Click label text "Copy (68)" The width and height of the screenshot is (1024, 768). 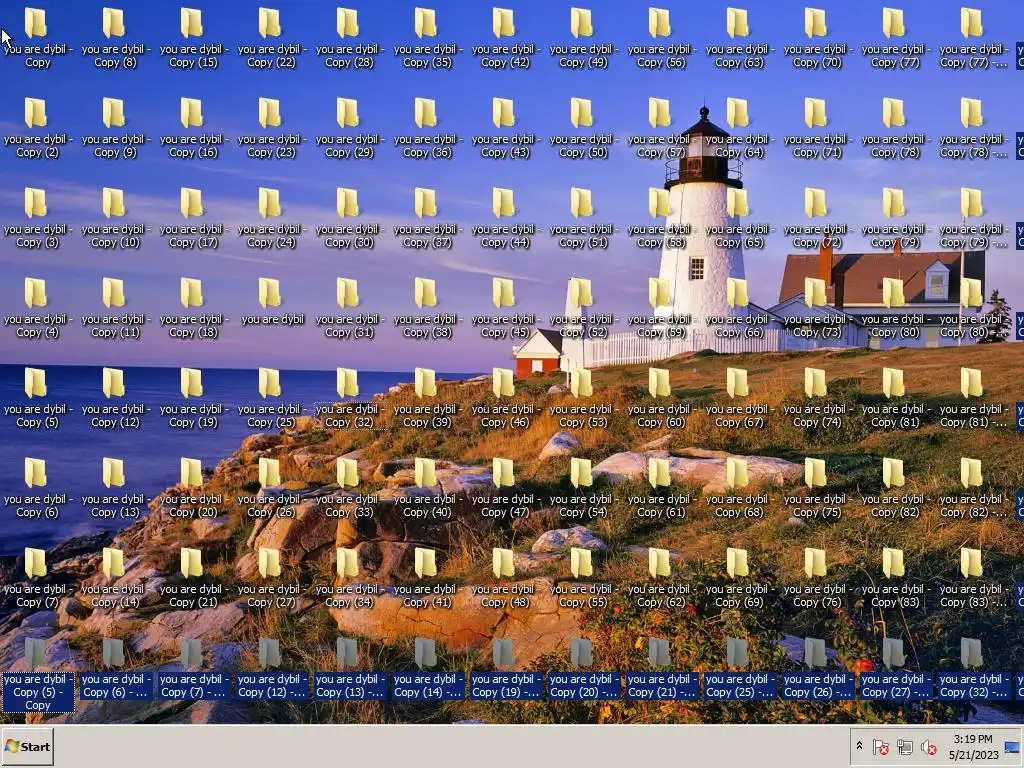739,513
